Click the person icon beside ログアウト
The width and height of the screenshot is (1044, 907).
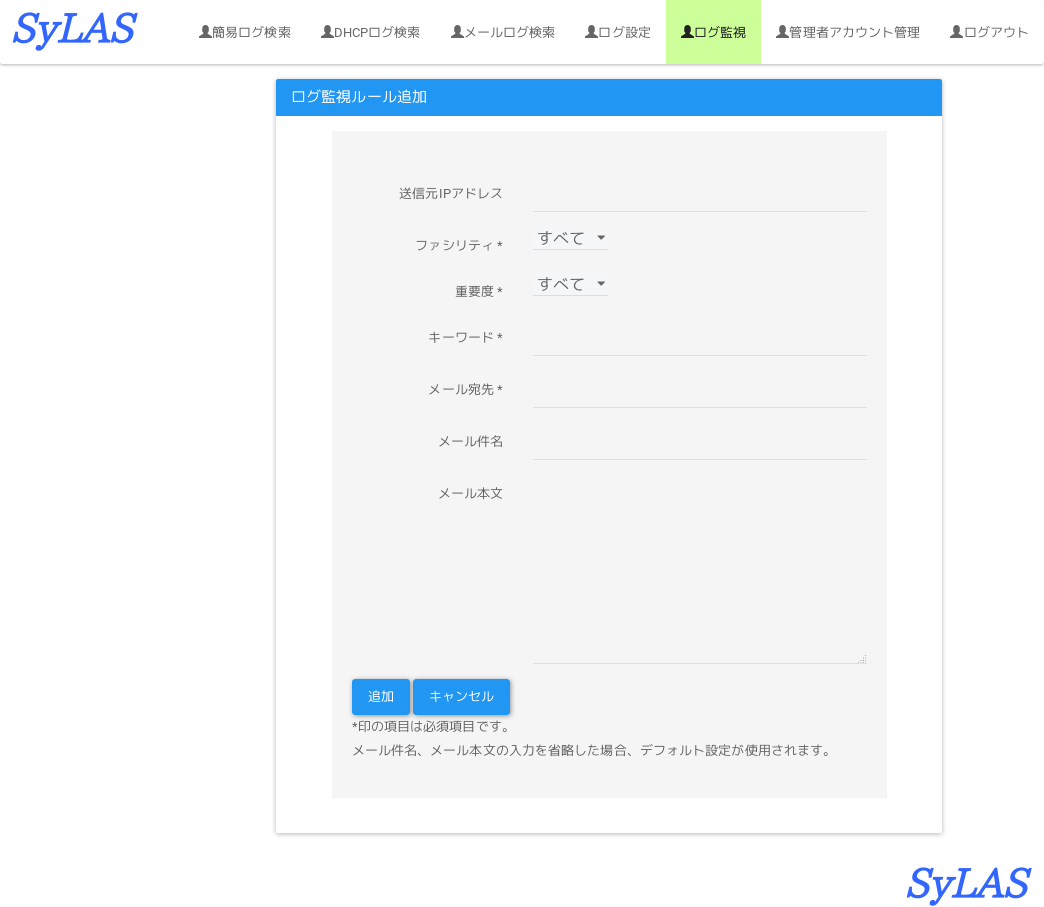click(x=956, y=31)
